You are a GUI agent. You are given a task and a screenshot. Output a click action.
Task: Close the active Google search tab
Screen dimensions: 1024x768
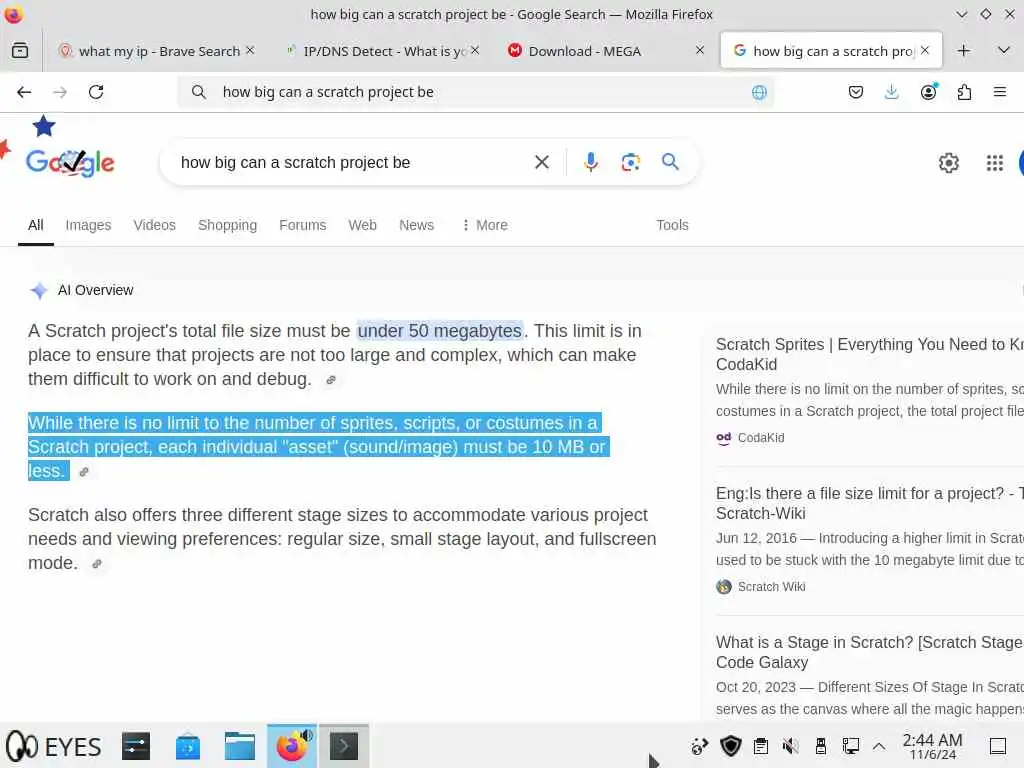(x=925, y=50)
